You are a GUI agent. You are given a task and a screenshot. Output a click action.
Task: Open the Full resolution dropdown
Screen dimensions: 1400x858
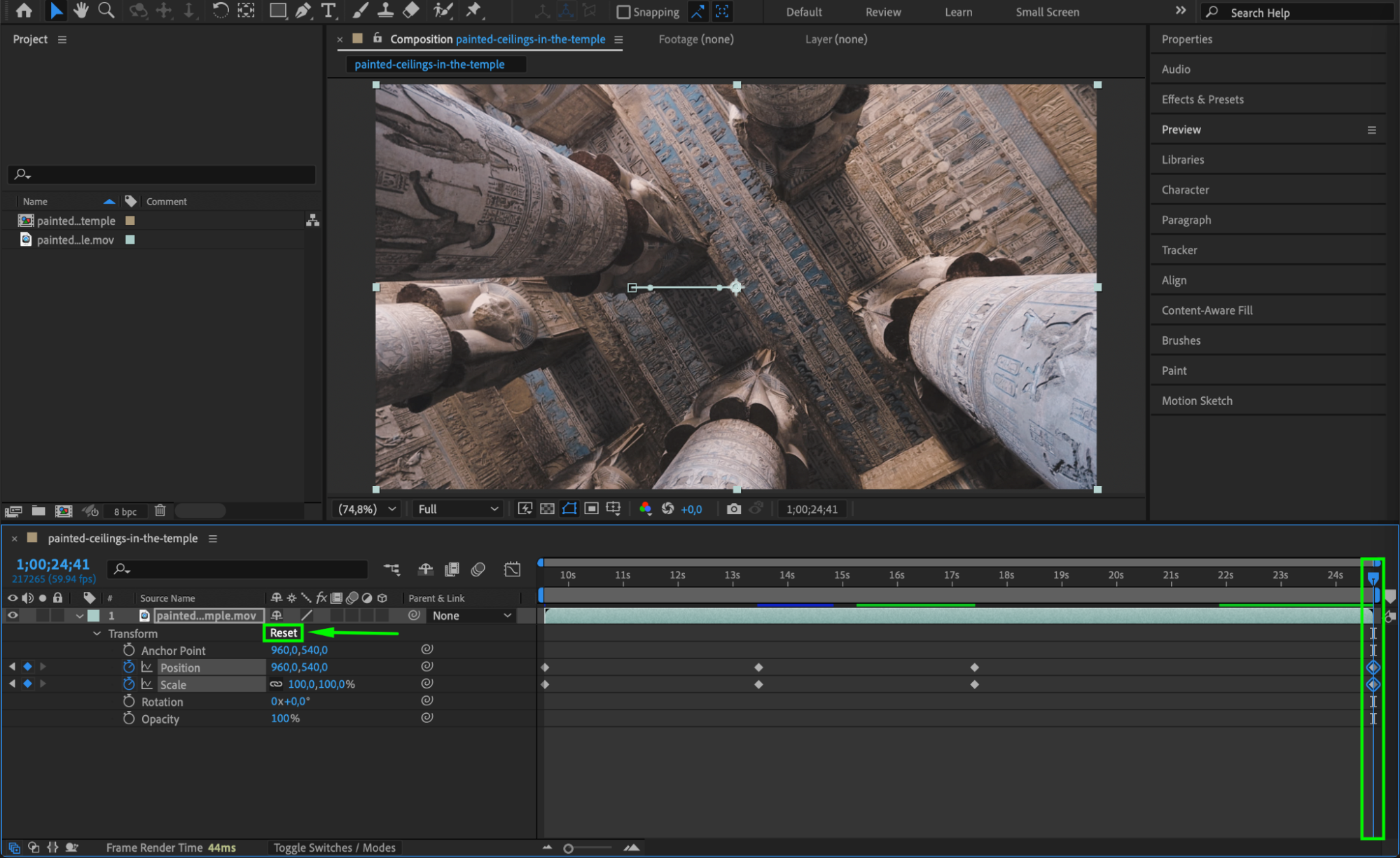coord(457,509)
